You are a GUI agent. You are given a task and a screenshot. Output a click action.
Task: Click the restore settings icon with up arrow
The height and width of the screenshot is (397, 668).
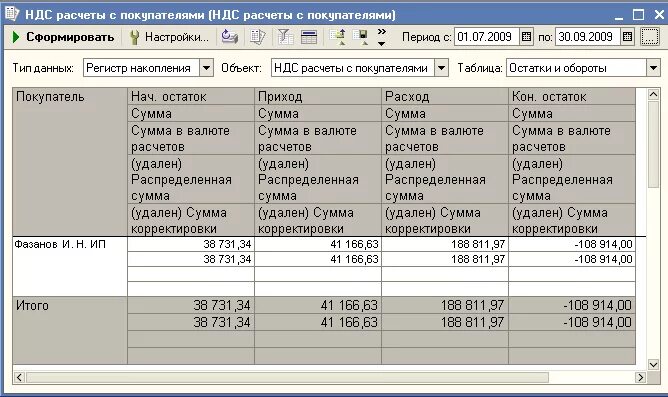(338, 37)
